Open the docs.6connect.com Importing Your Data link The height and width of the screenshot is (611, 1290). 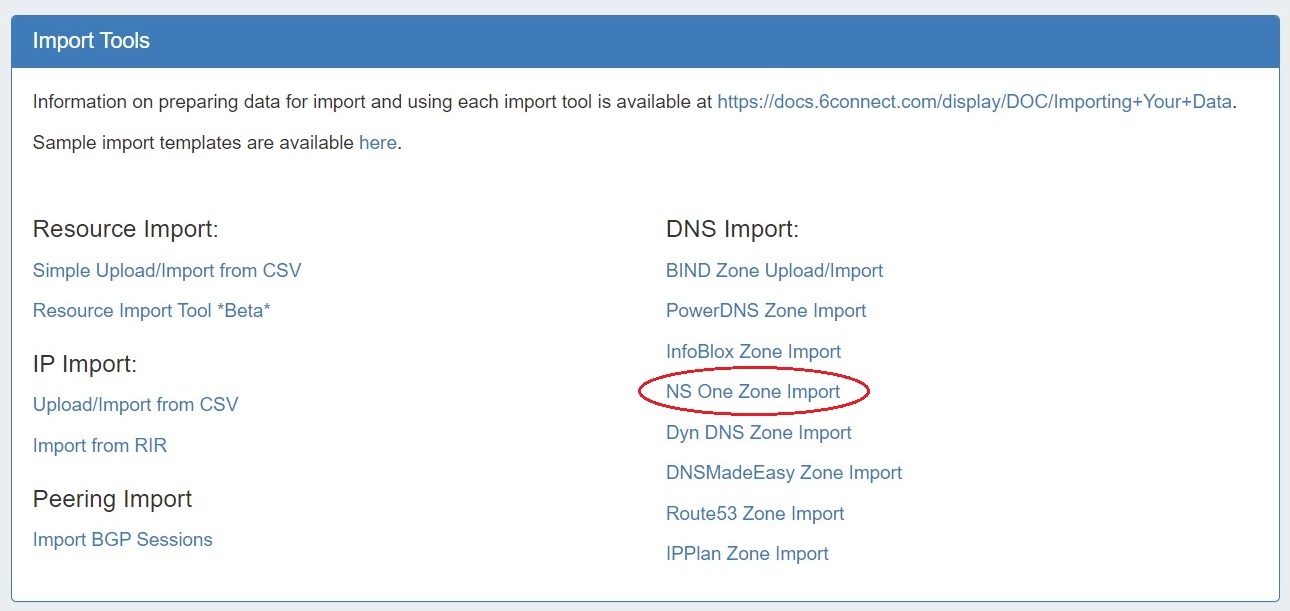pos(974,101)
